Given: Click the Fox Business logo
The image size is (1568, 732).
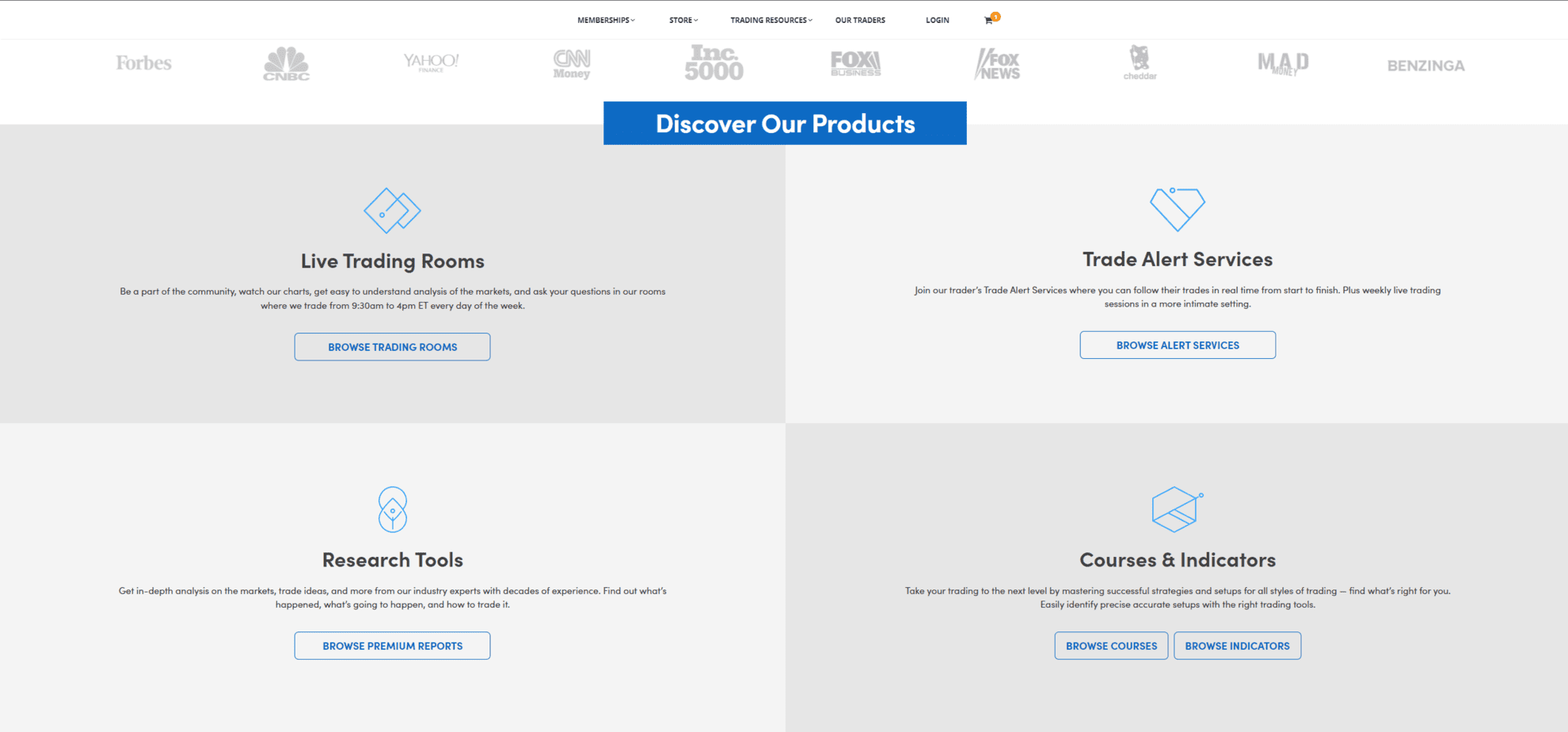Looking at the screenshot, I should point(856,63).
